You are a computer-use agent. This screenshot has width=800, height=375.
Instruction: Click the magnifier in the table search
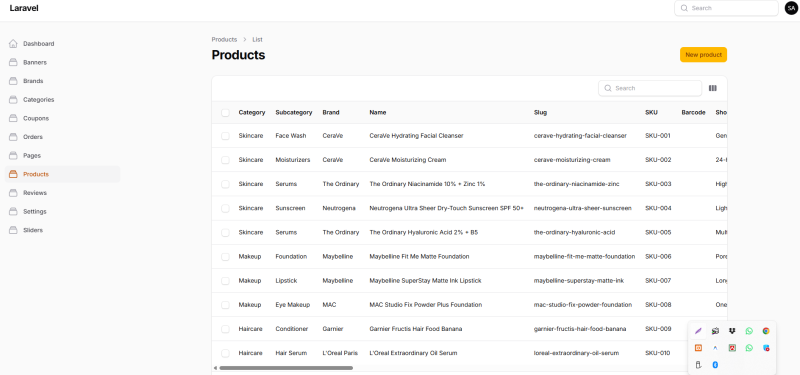click(x=608, y=88)
